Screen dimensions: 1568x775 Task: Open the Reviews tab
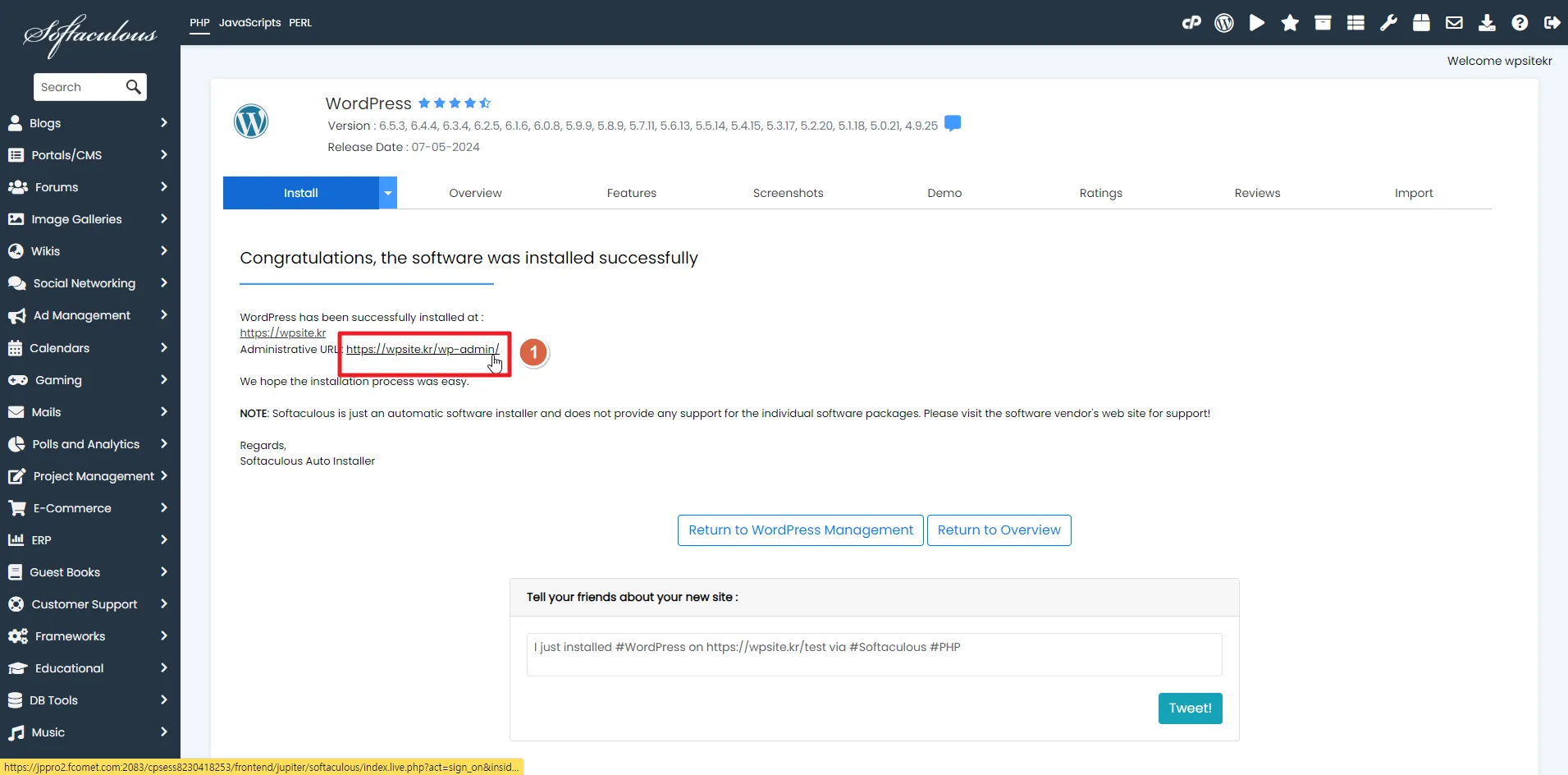coord(1257,193)
